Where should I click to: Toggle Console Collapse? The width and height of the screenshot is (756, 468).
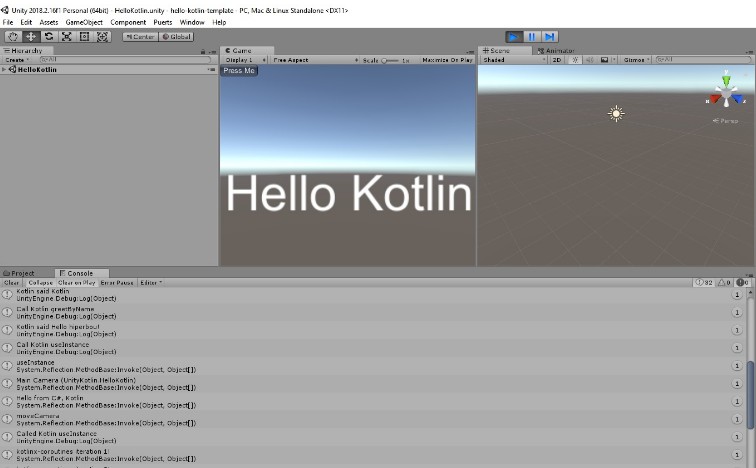click(40, 283)
